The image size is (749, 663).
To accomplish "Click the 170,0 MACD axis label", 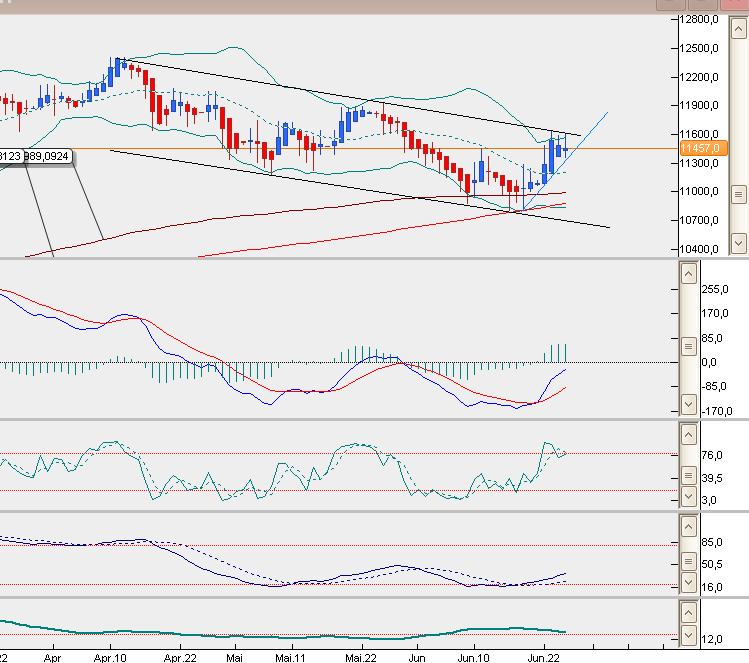I will click(x=715, y=313).
